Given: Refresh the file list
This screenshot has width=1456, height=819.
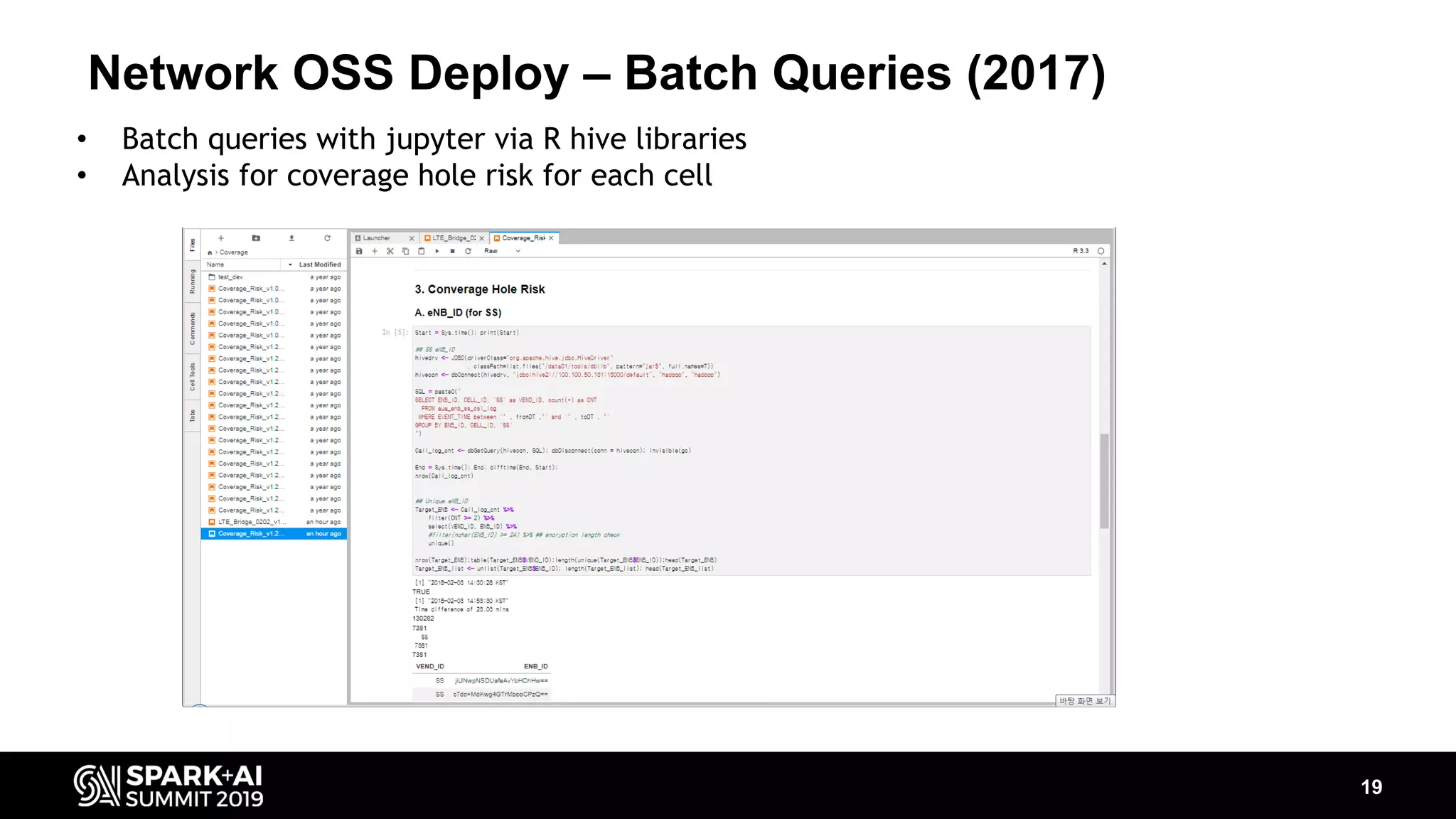Looking at the screenshot, I should point(327,238).
